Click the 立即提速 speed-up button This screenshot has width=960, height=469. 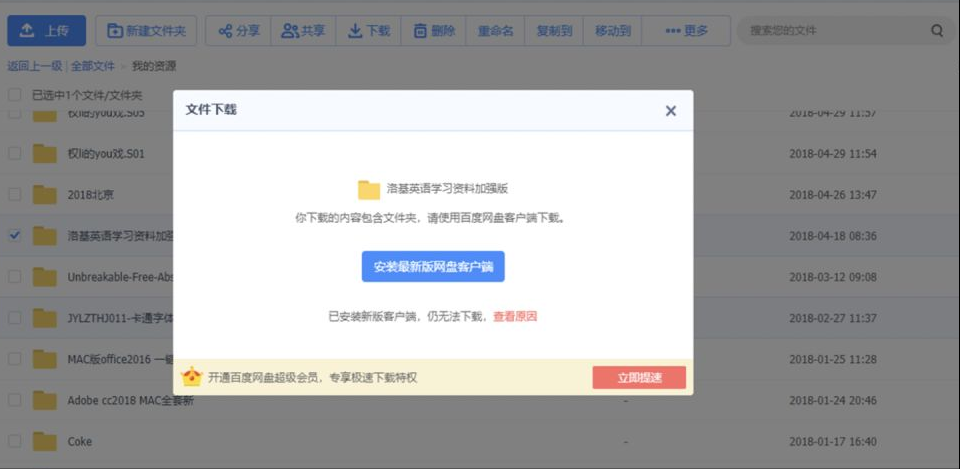pyautogui.click(x=639, y=377)
